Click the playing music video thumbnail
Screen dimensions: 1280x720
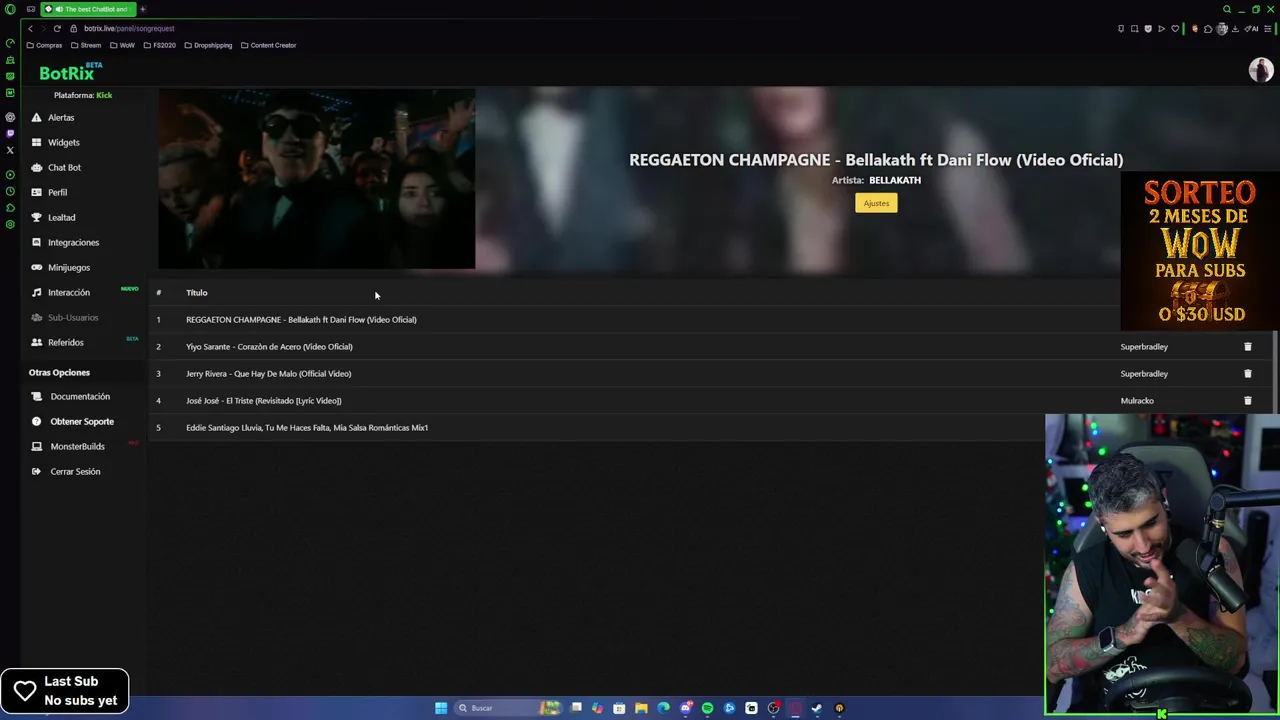[317, 179]
